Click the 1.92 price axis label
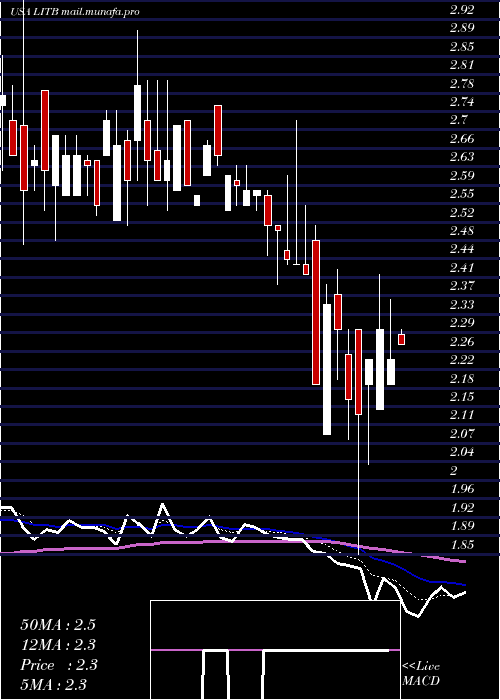 (462, 508)
